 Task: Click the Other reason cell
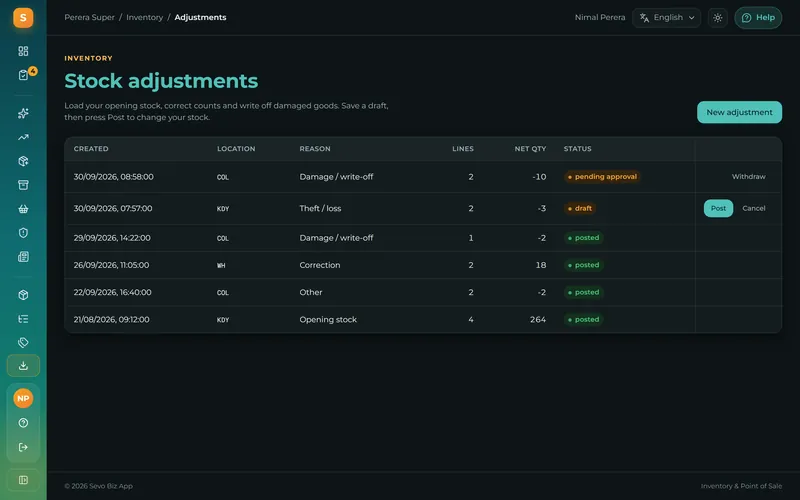click(311, 292)
